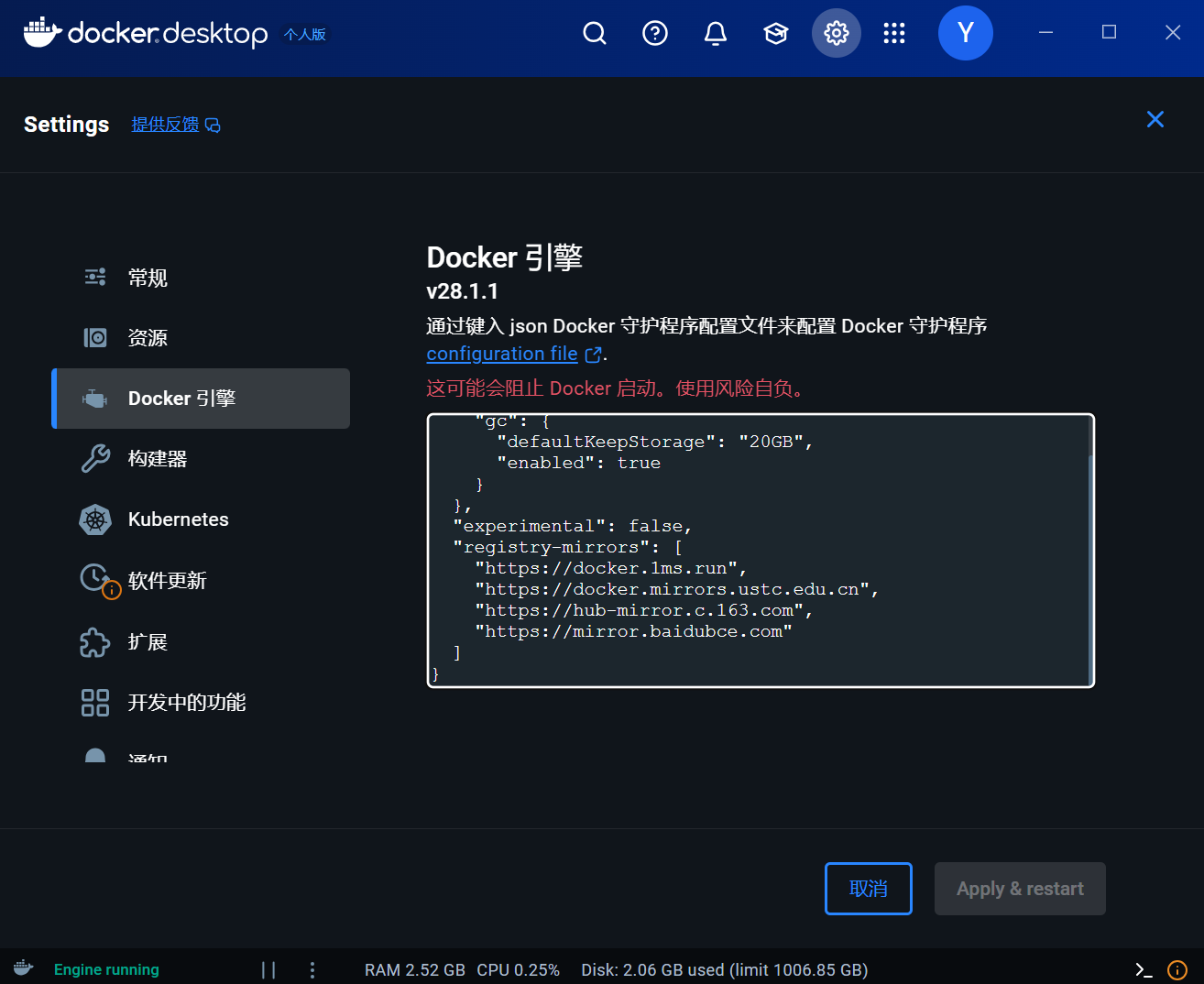This screenshot has width=1204, height=984.
Task: Click the 开发中的功能 grid squares icon
Action: (95, 703)
